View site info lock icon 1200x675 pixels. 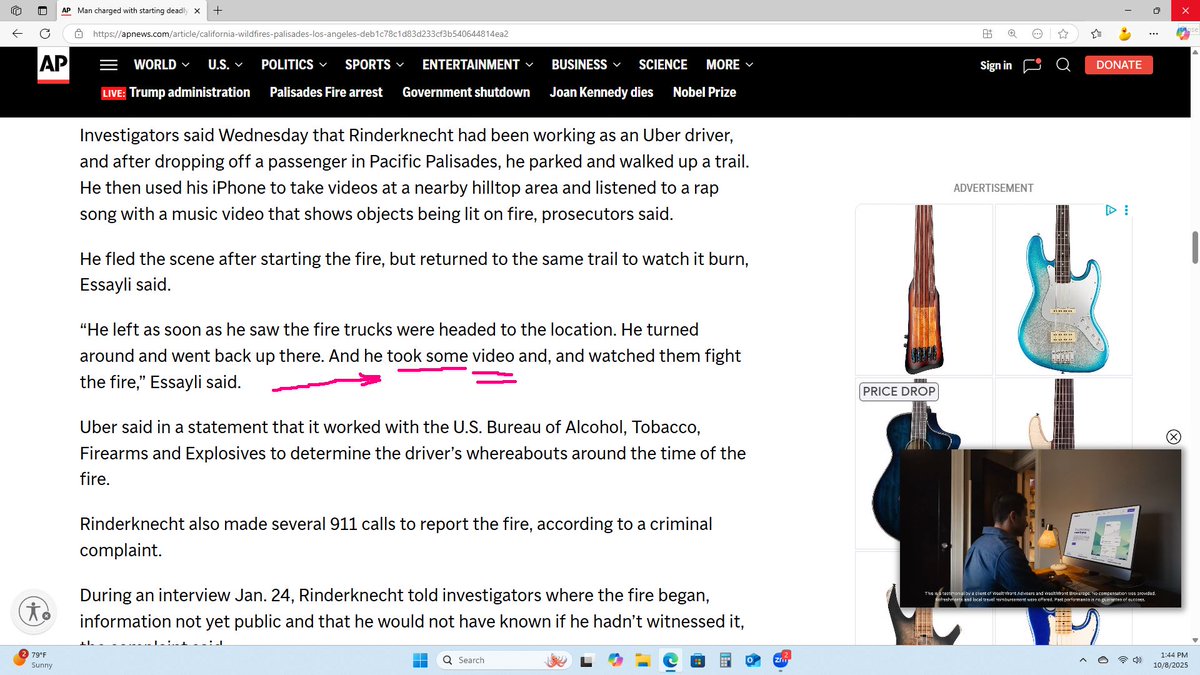click(x=78, y=33)
